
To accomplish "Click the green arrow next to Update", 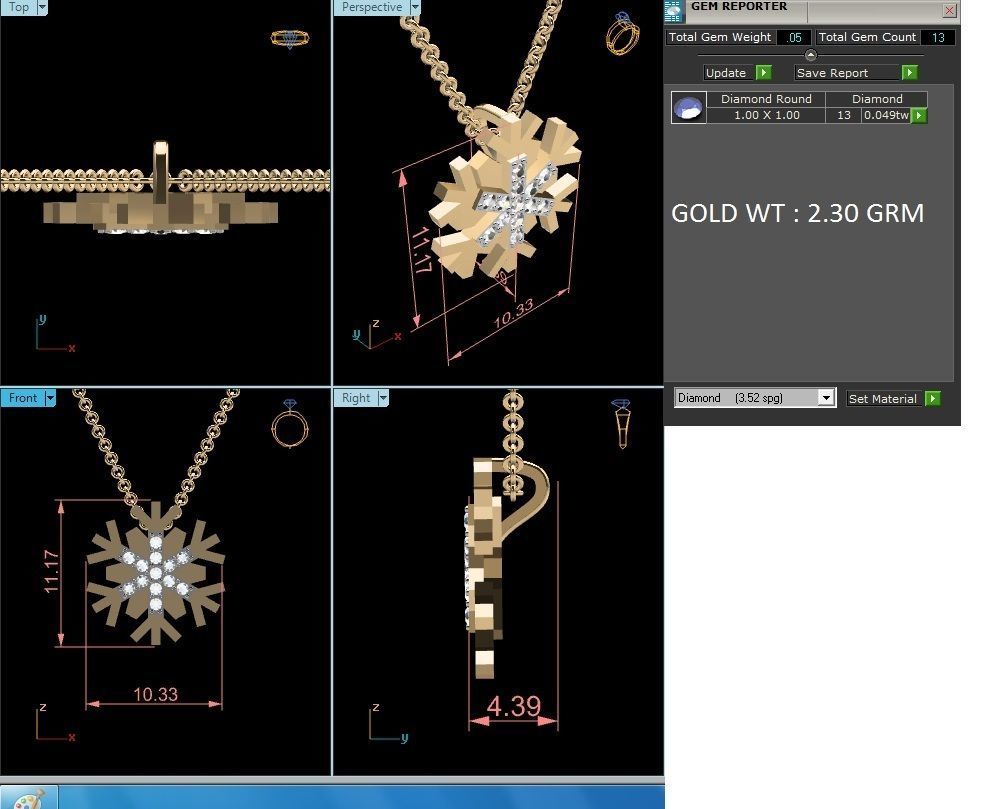I will tap(764, 72).
